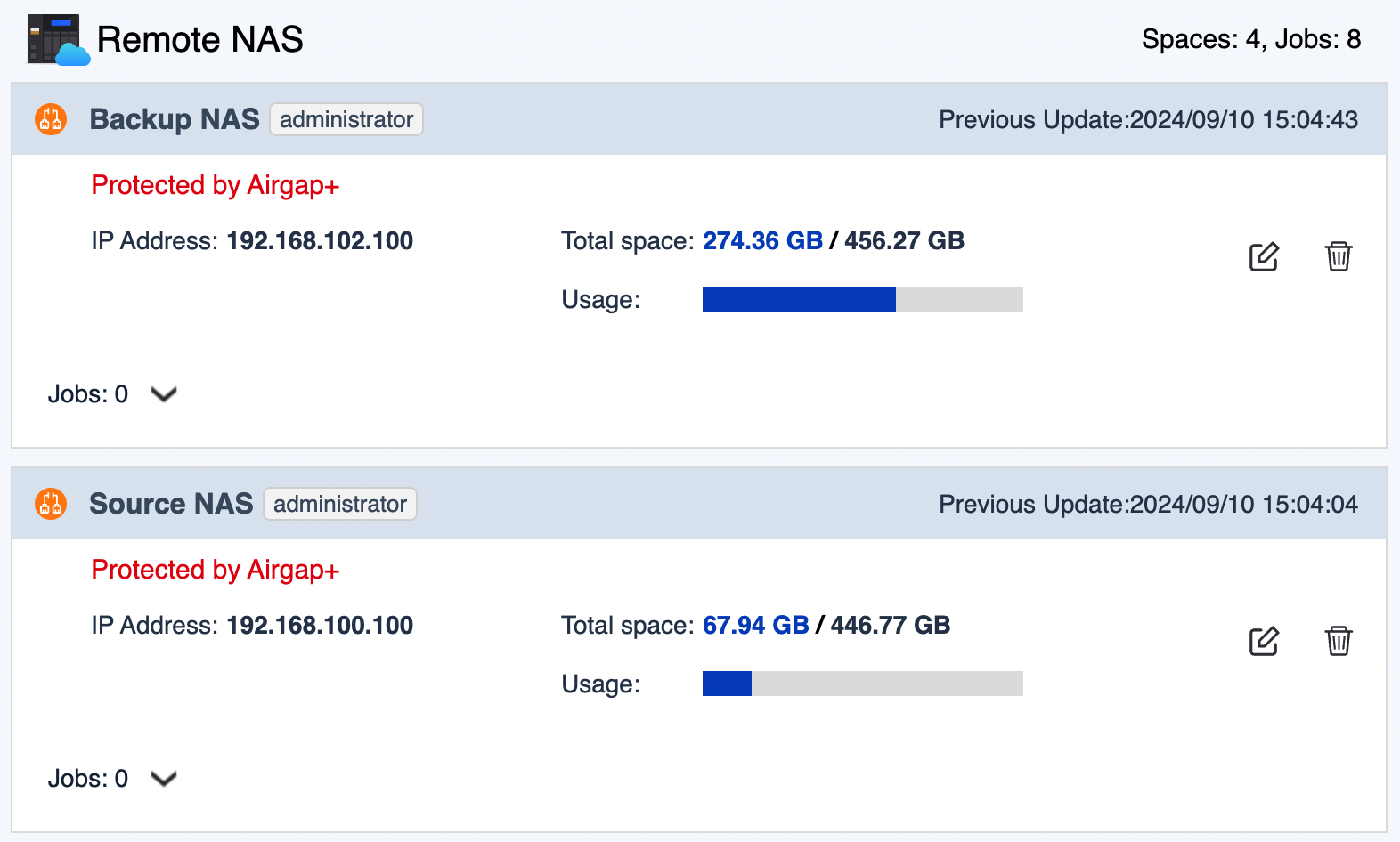
Task: Delete the Source NAS entry
Action: click(1339, 641)
